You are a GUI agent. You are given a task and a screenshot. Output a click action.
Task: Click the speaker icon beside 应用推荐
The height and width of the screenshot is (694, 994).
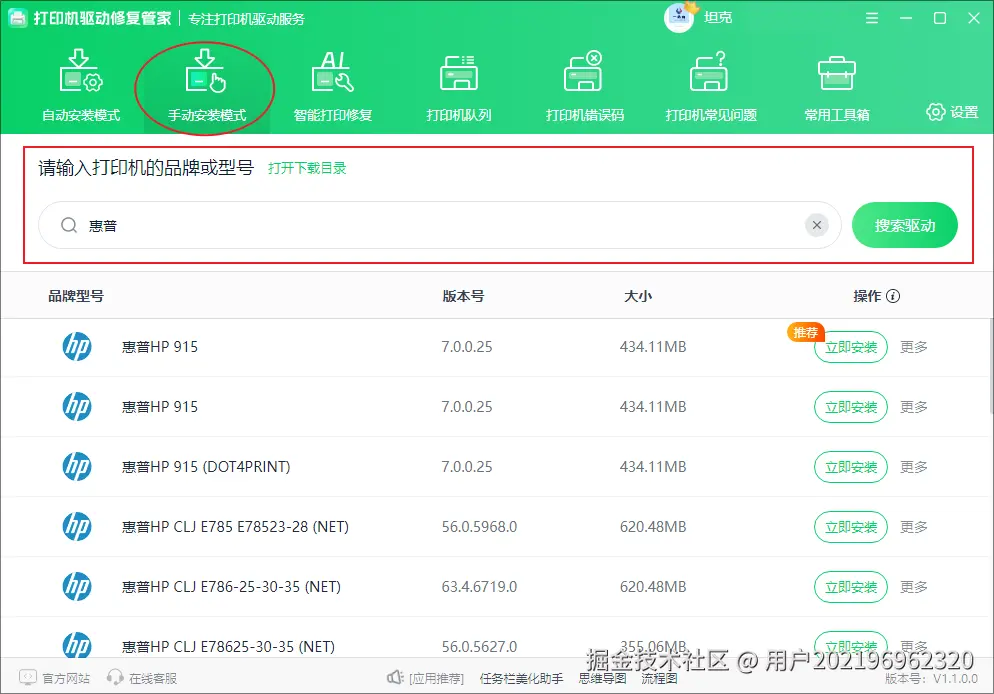[x=395, y=678]
